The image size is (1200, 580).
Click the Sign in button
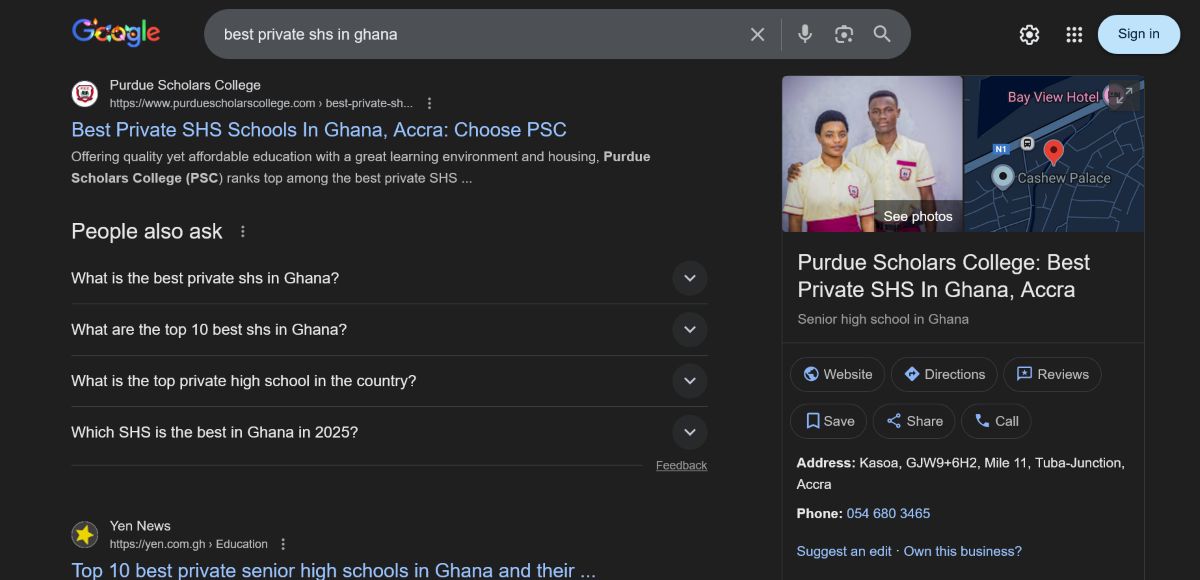[1138, 34]
